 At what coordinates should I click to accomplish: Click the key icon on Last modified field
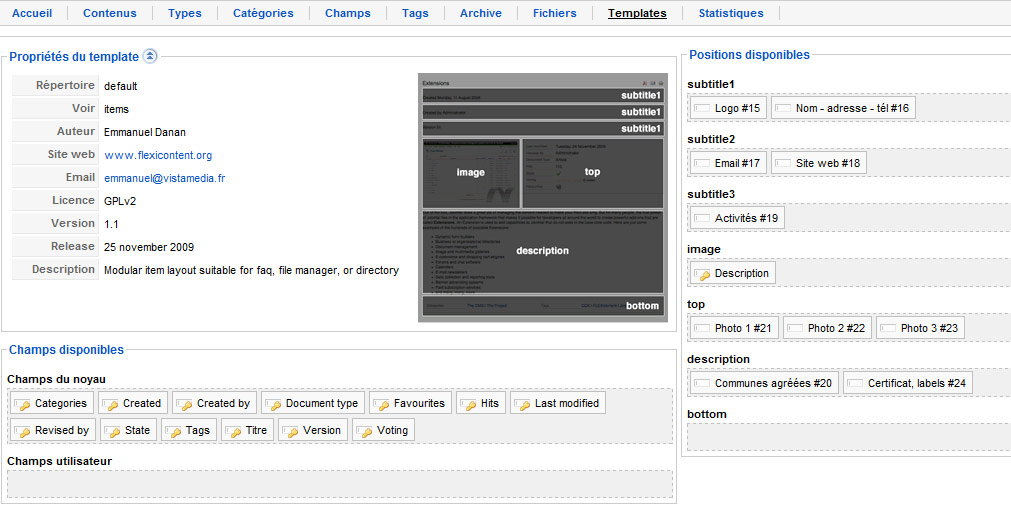point(524,404)
